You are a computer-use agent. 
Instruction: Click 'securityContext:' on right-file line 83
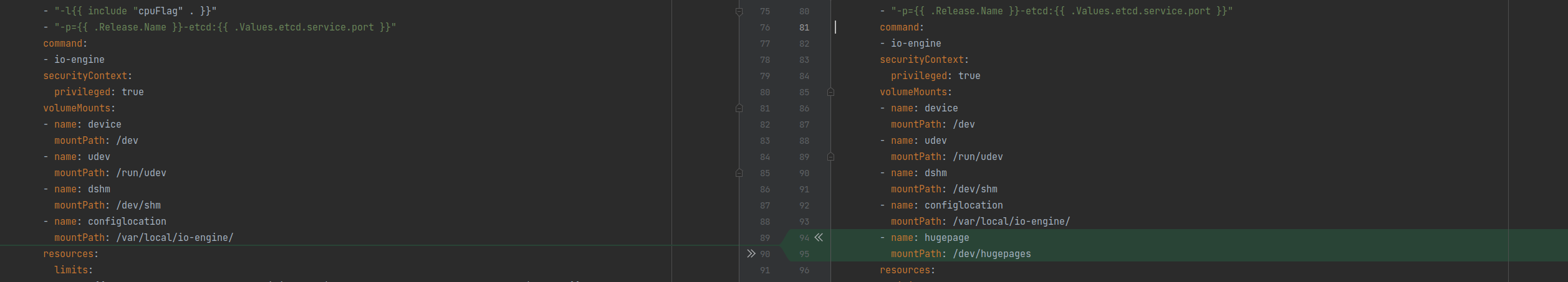[925, 60]
